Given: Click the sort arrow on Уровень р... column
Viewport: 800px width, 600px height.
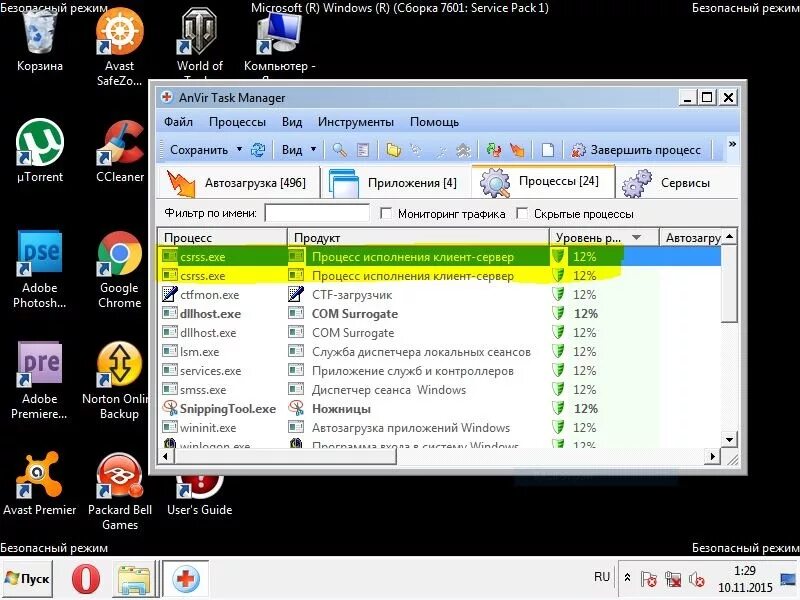Looking at the screenshot, I should [x=636, y=237].
